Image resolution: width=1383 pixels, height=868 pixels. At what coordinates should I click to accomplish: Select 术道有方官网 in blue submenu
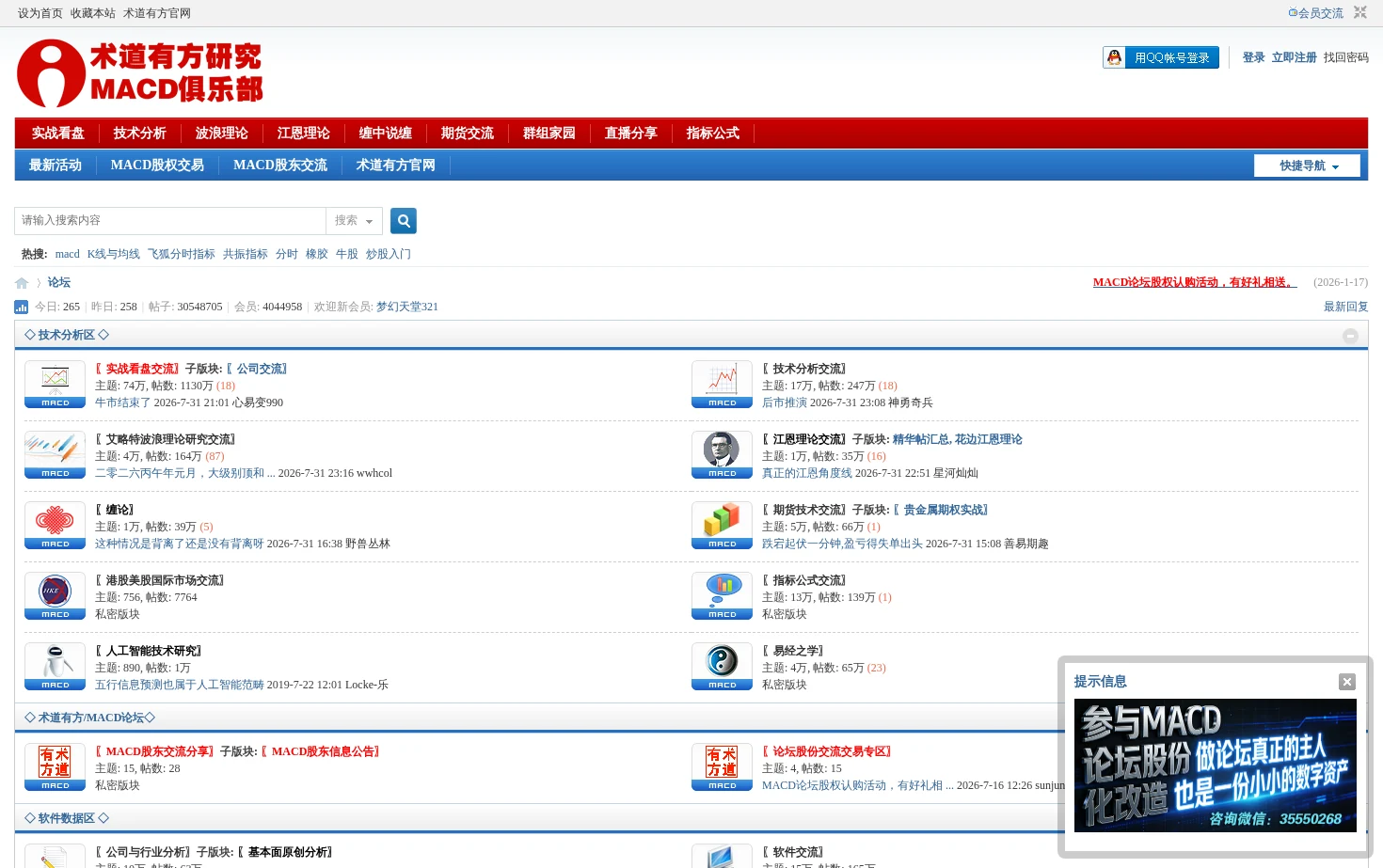tap(396, 166)
